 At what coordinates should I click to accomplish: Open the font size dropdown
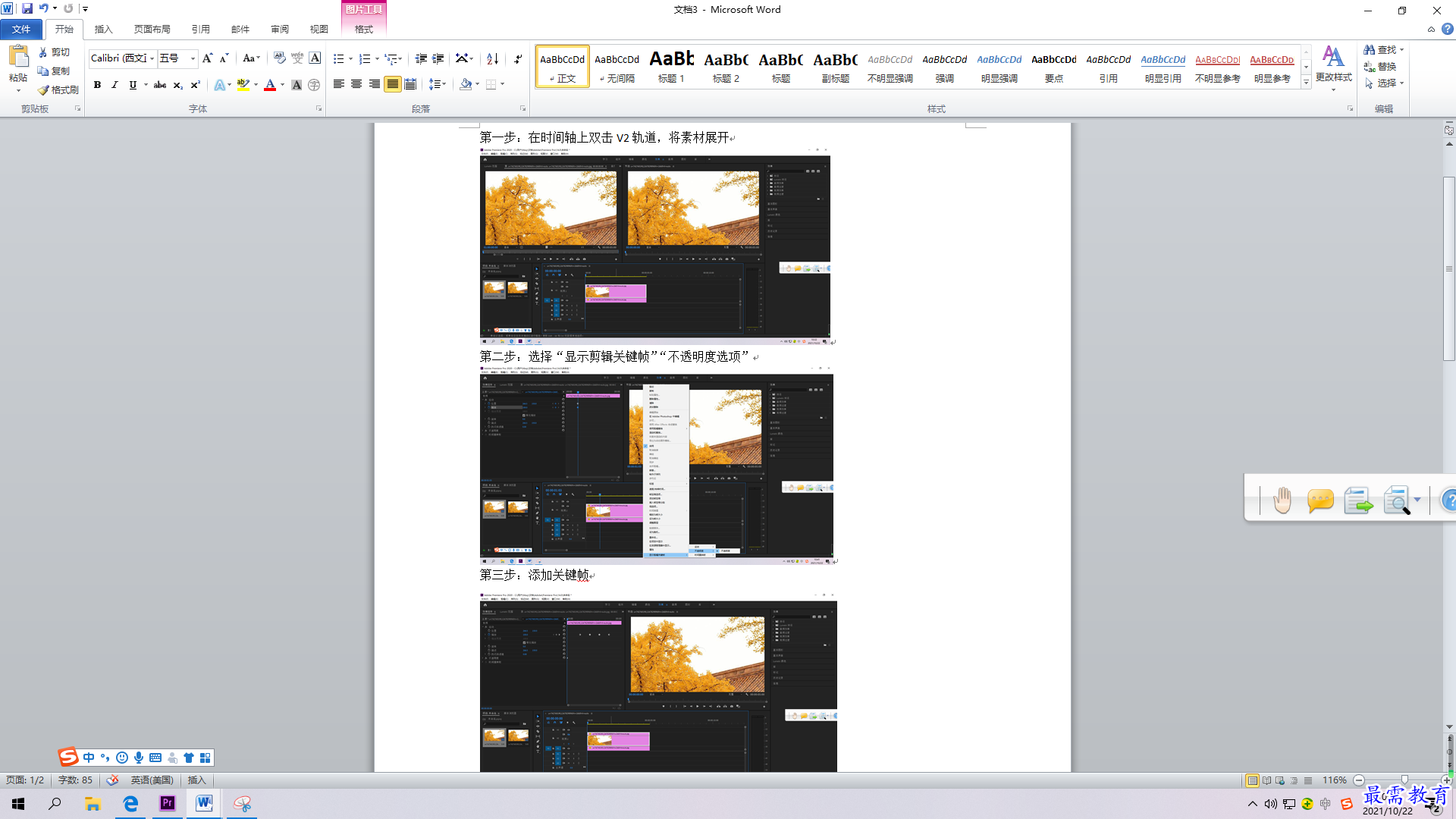click(193, 58)
